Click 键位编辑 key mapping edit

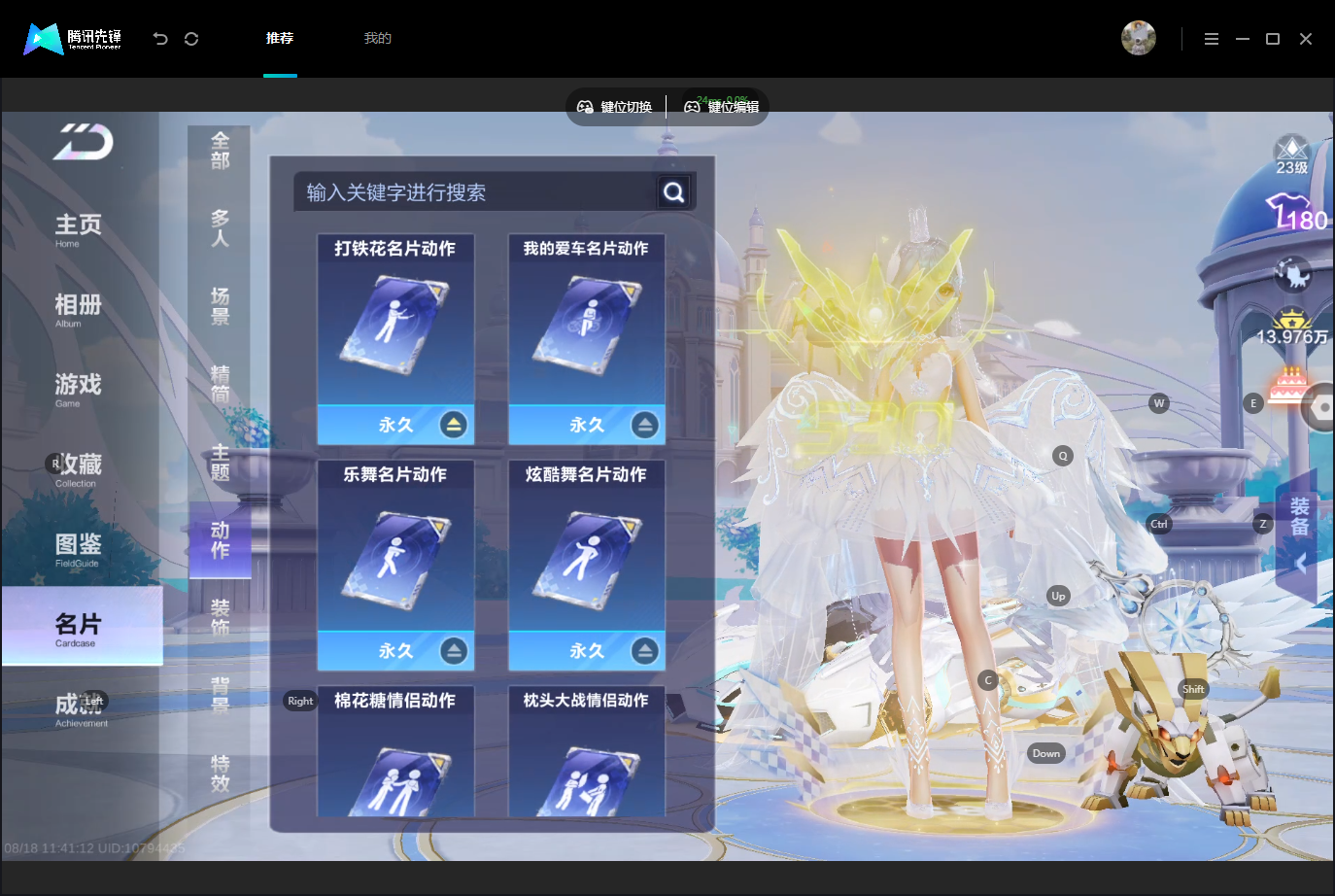[722, 107]
